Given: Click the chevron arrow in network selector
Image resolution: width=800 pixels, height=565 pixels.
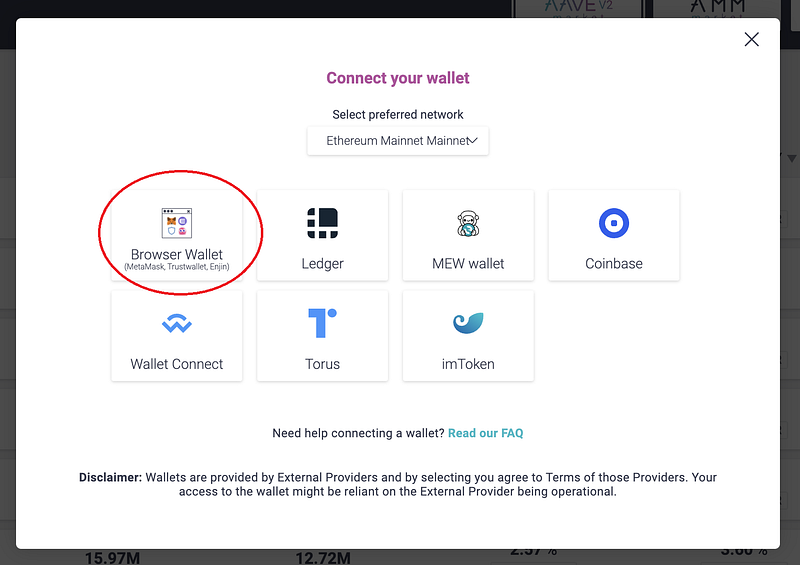Looking at the screenshot, I should (x=473, y=141).
